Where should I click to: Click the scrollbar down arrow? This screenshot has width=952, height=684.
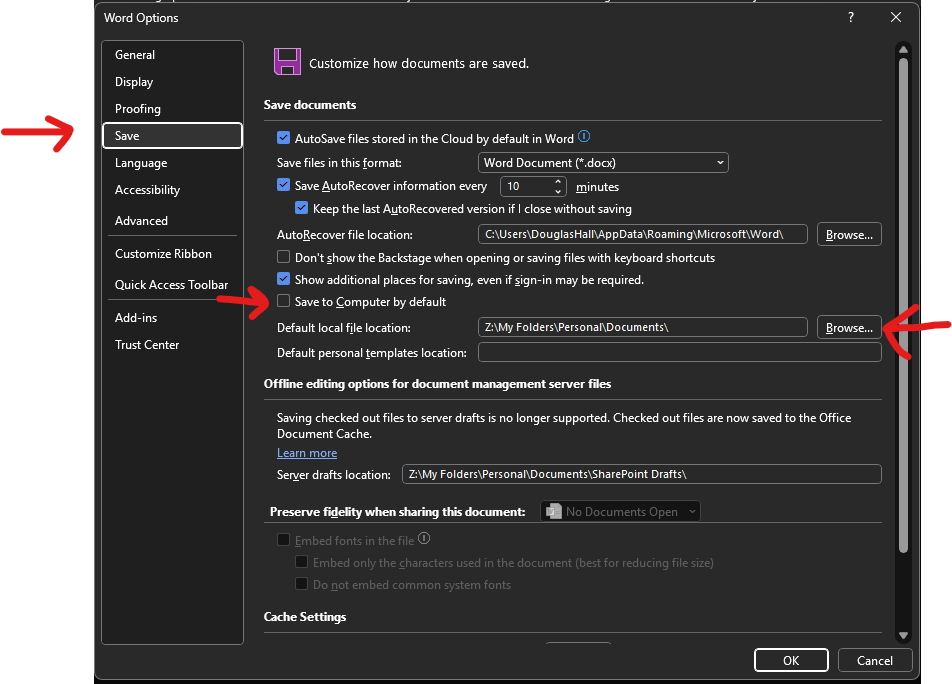(903, 635)
